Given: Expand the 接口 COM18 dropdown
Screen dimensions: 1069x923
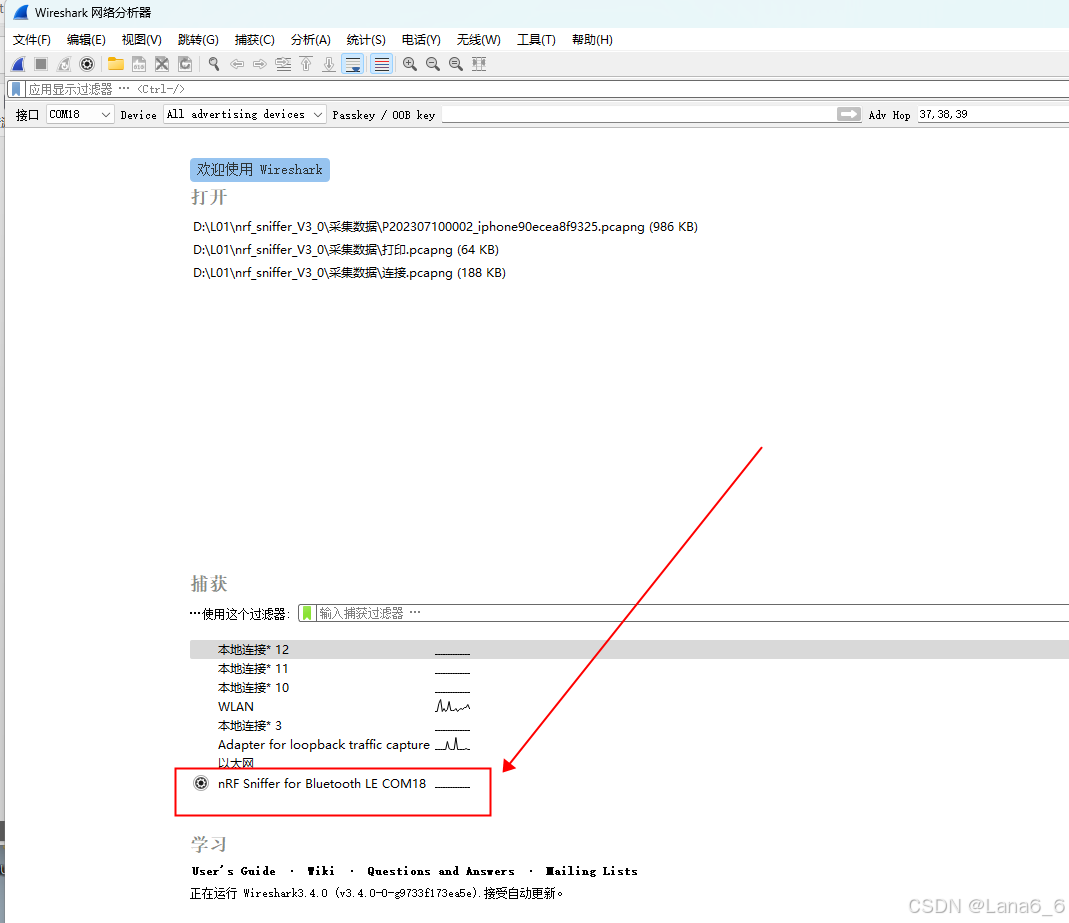Looking at the screenshot, I should [80, 115].
